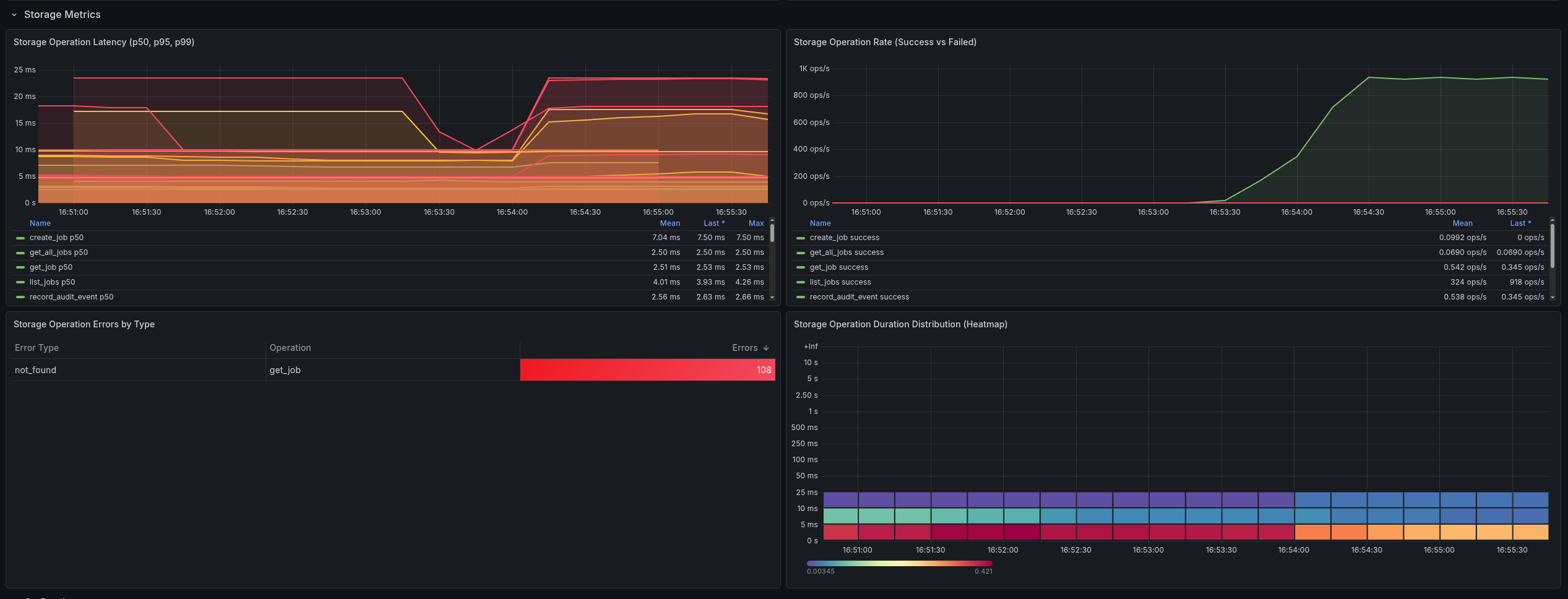Click the Error Type column header
Viewport: 1568px width, 599px height.
pos(37,348)
